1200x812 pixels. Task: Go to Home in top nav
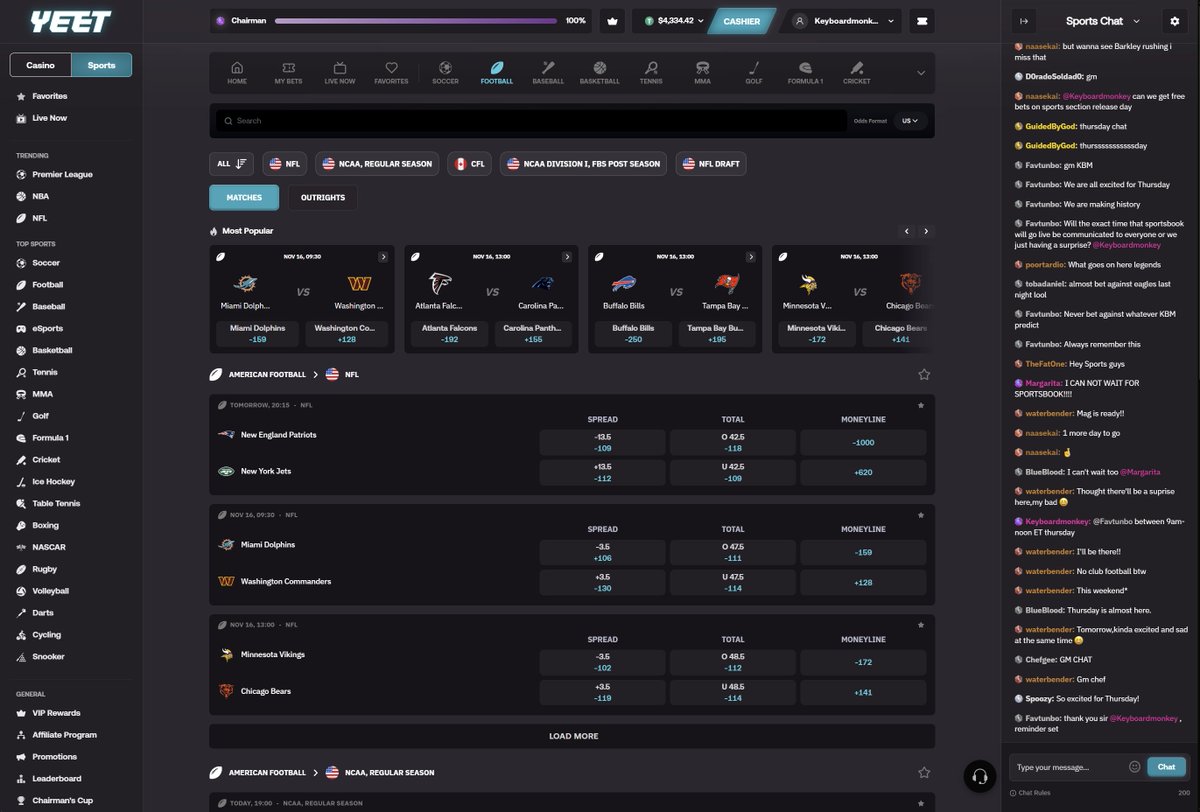pyautogui.click(x=237, y=73)
